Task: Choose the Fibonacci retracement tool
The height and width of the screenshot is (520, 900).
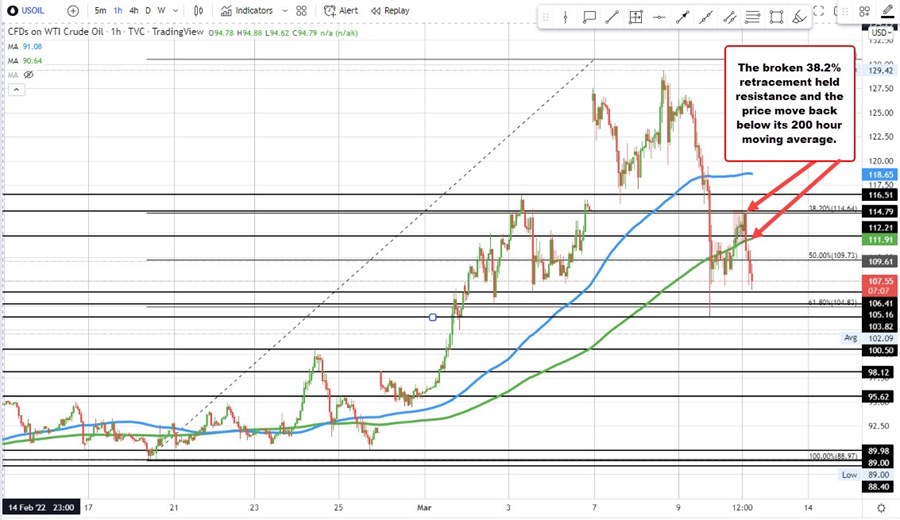Action: pyautogui.click(x=752, y=17)
